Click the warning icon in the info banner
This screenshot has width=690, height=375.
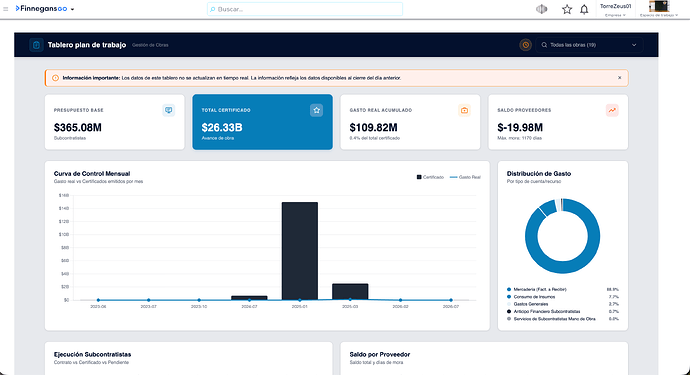(x=55, y=78)
